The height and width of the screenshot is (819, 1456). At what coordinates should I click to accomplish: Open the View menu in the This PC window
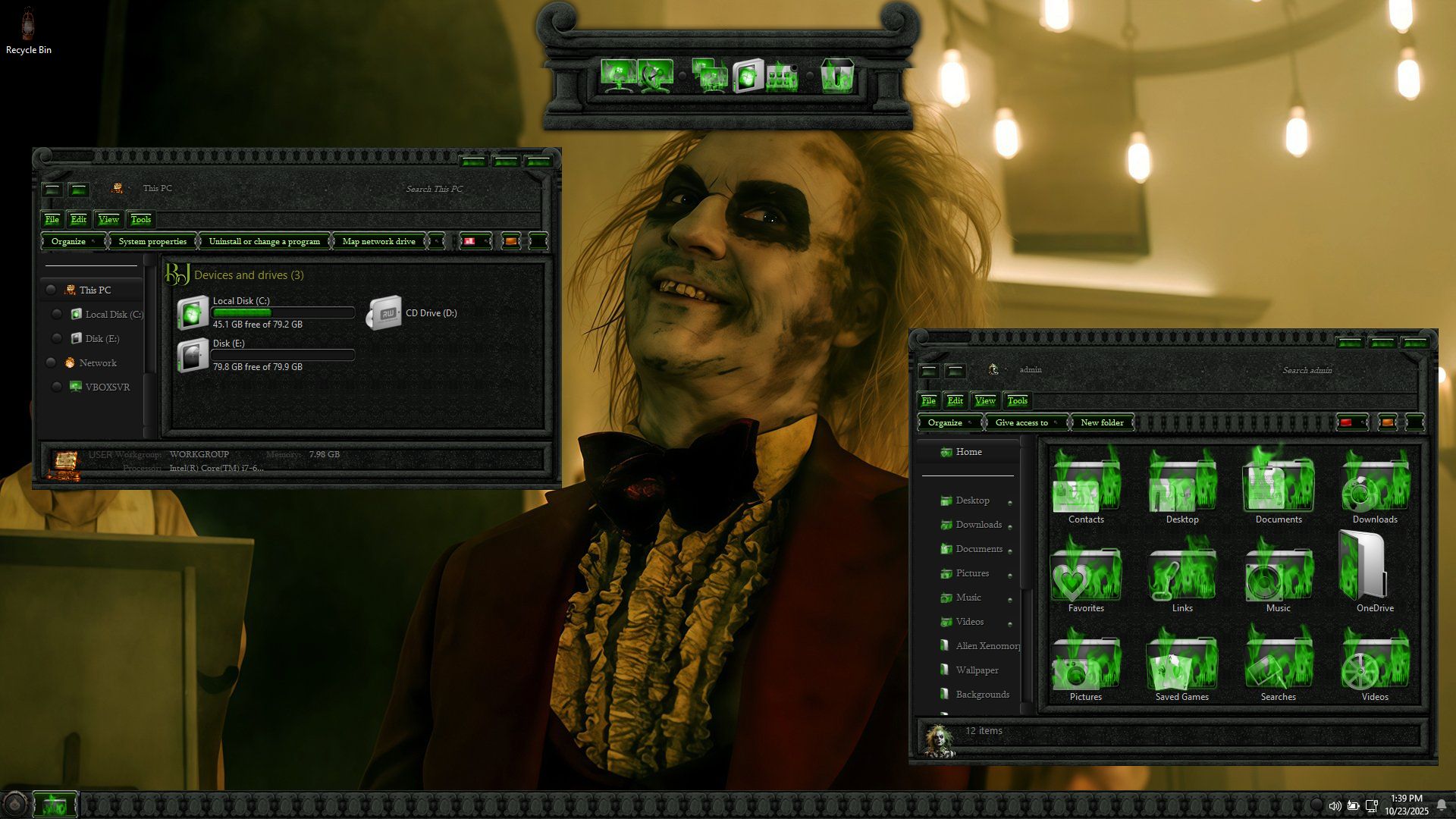point(108,219)
